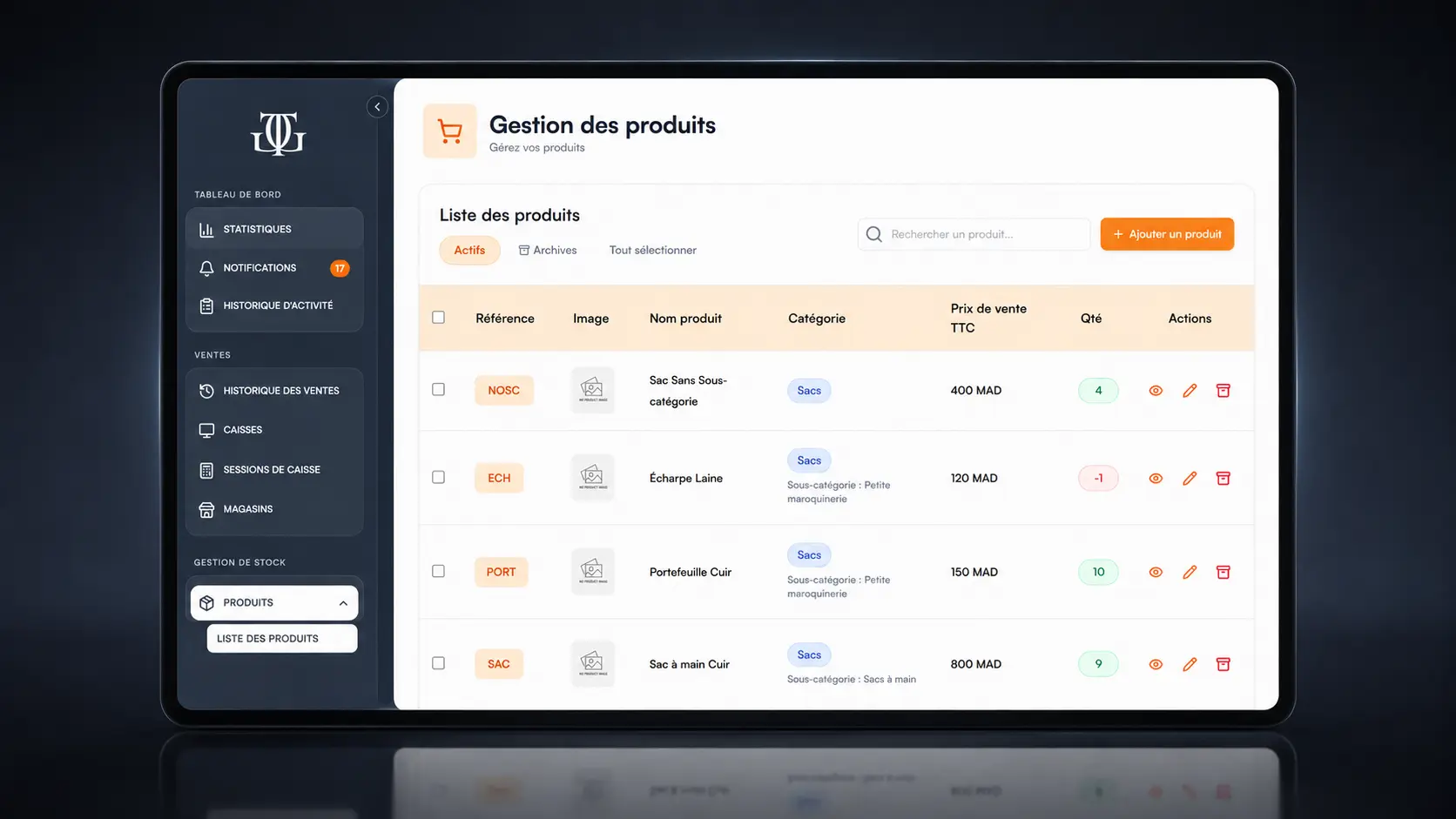
Task: Open Notifications in the sidebar
Action: [x=274, y=268]
